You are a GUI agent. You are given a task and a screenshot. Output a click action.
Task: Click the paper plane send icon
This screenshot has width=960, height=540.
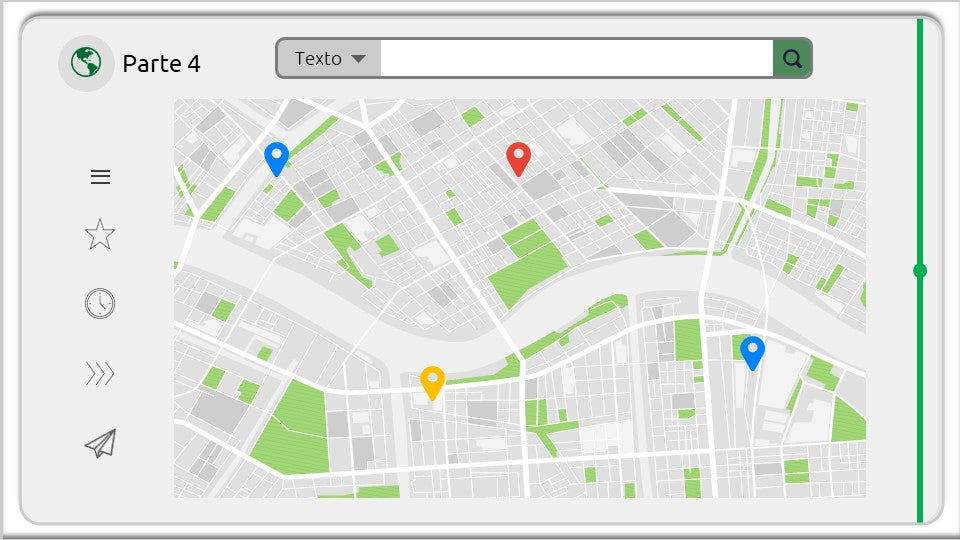click(x=100, y=444)
